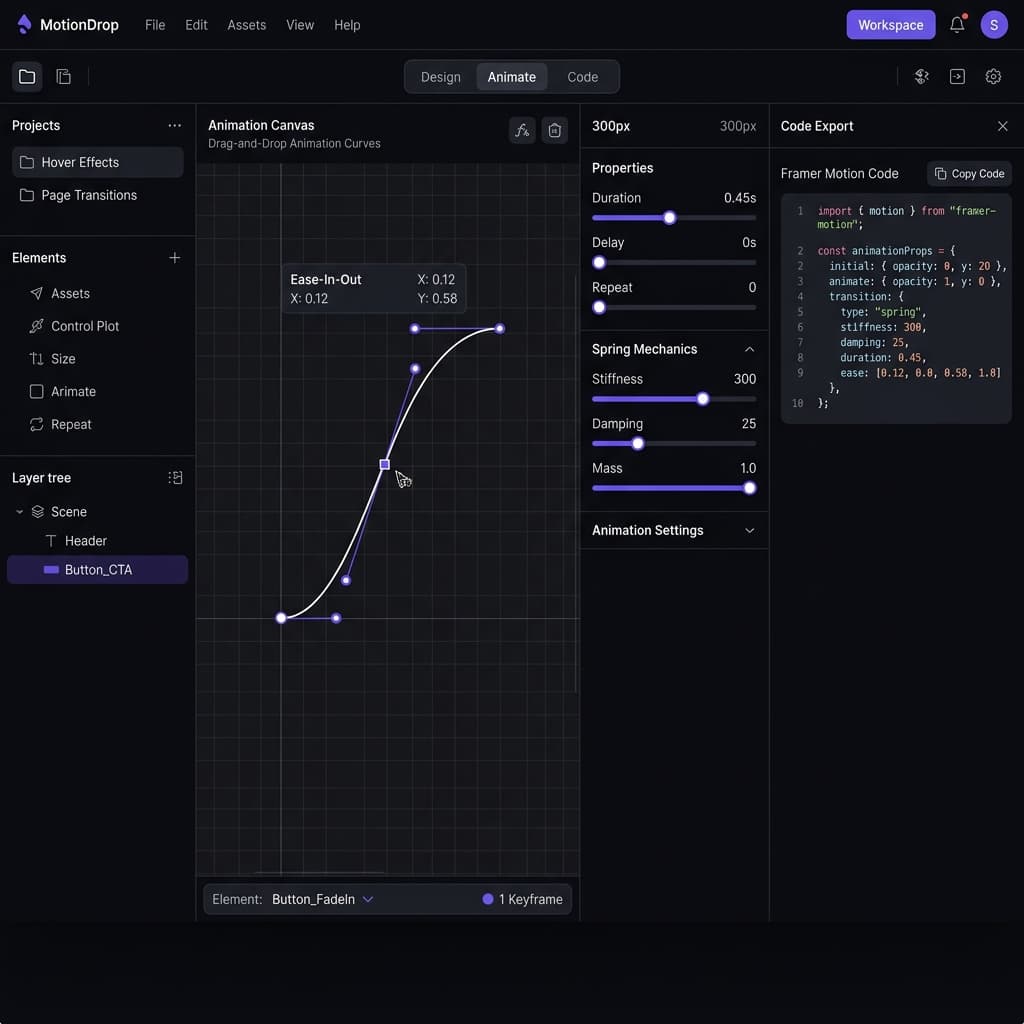Click the curve end anchor point top right
The width and height of the screenshot is (1024, 1024).
pyautogui.click(x=500, y=328)
